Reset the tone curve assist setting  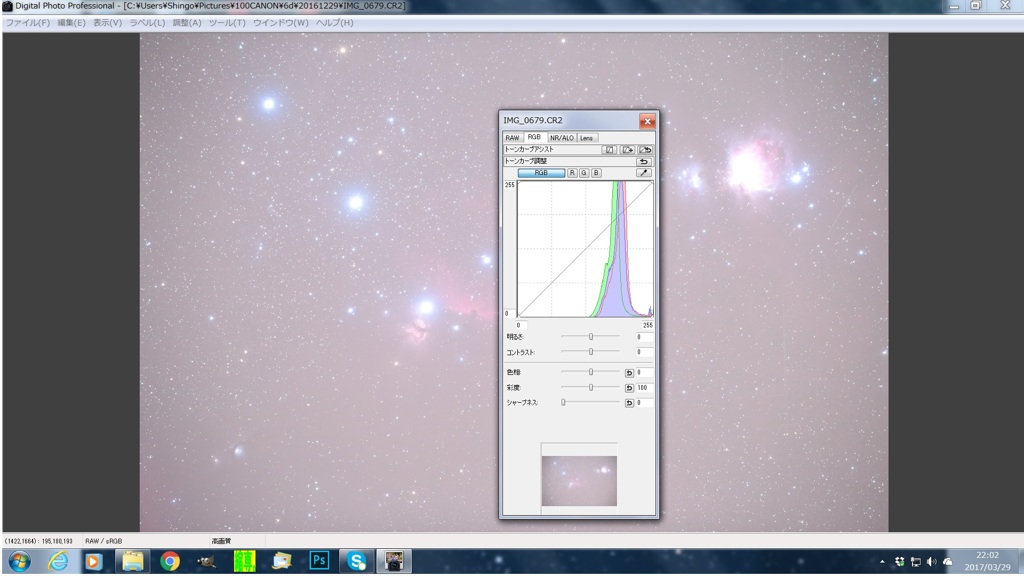pyautogui.click(x=645, y=150)
